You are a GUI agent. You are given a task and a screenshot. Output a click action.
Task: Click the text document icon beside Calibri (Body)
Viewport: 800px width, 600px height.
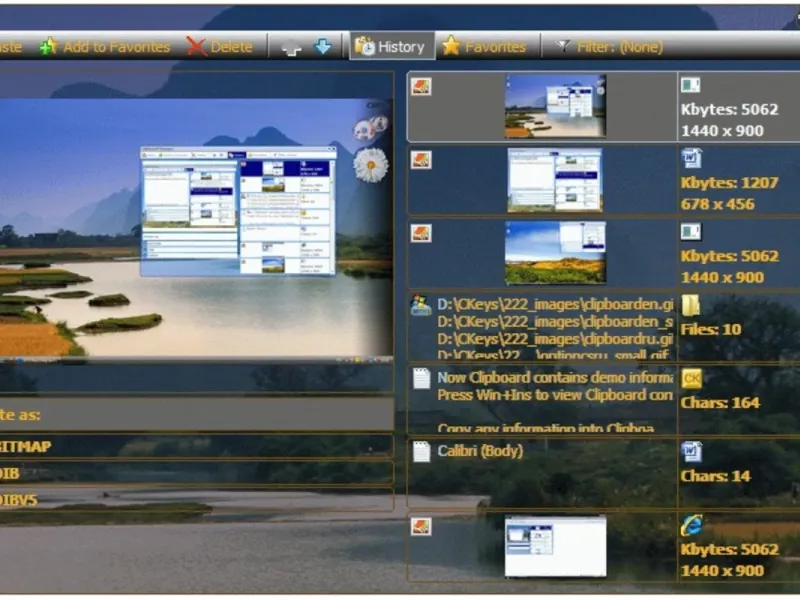click(x=421, y=452)
